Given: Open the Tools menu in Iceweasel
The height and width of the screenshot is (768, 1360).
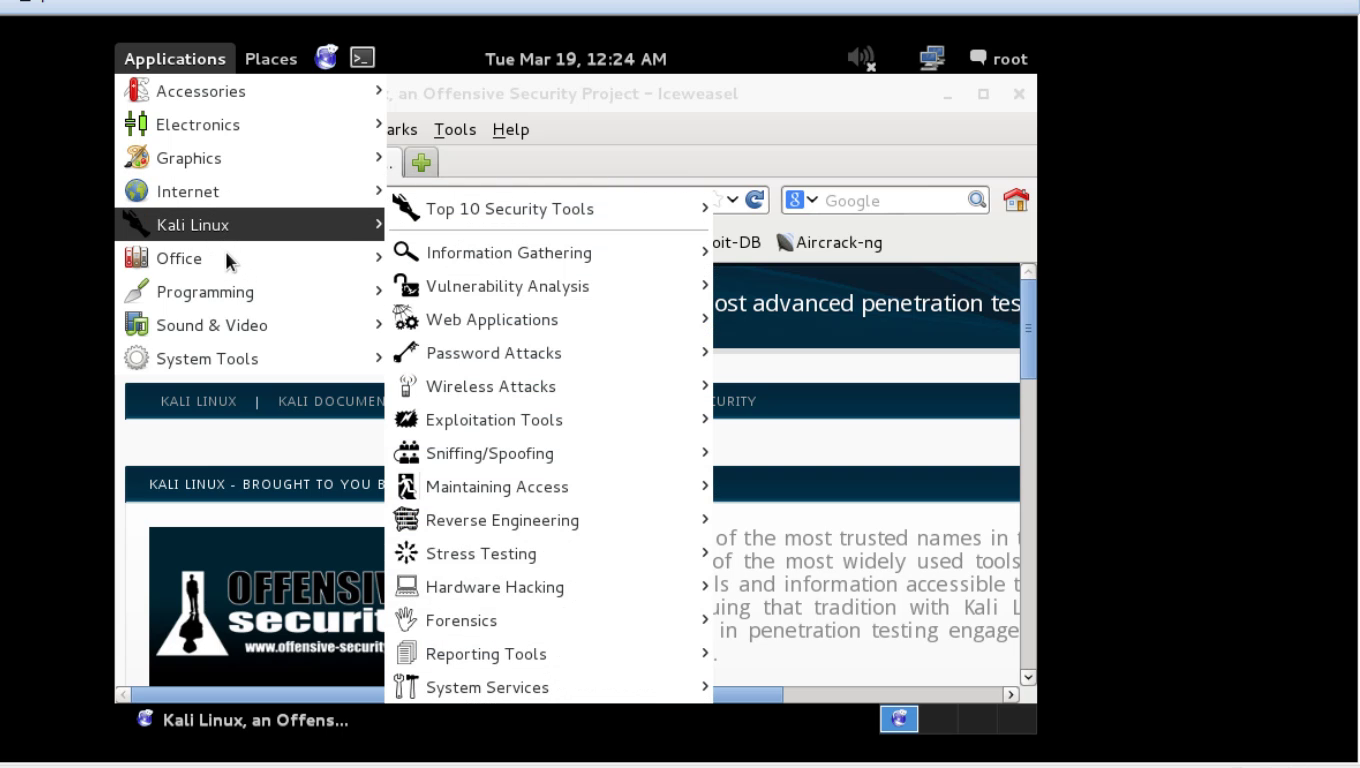Looking at the screenshot, I should (x=454, y=130).
